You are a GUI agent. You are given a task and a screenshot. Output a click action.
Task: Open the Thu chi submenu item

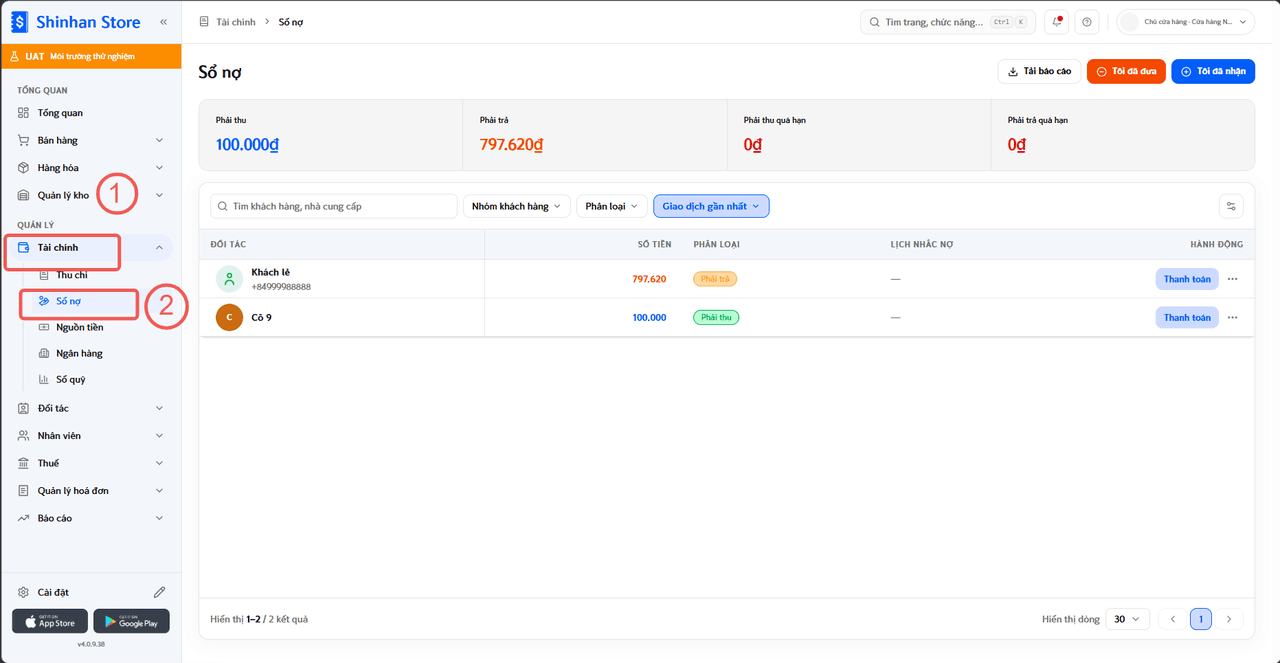click(72, 275)
